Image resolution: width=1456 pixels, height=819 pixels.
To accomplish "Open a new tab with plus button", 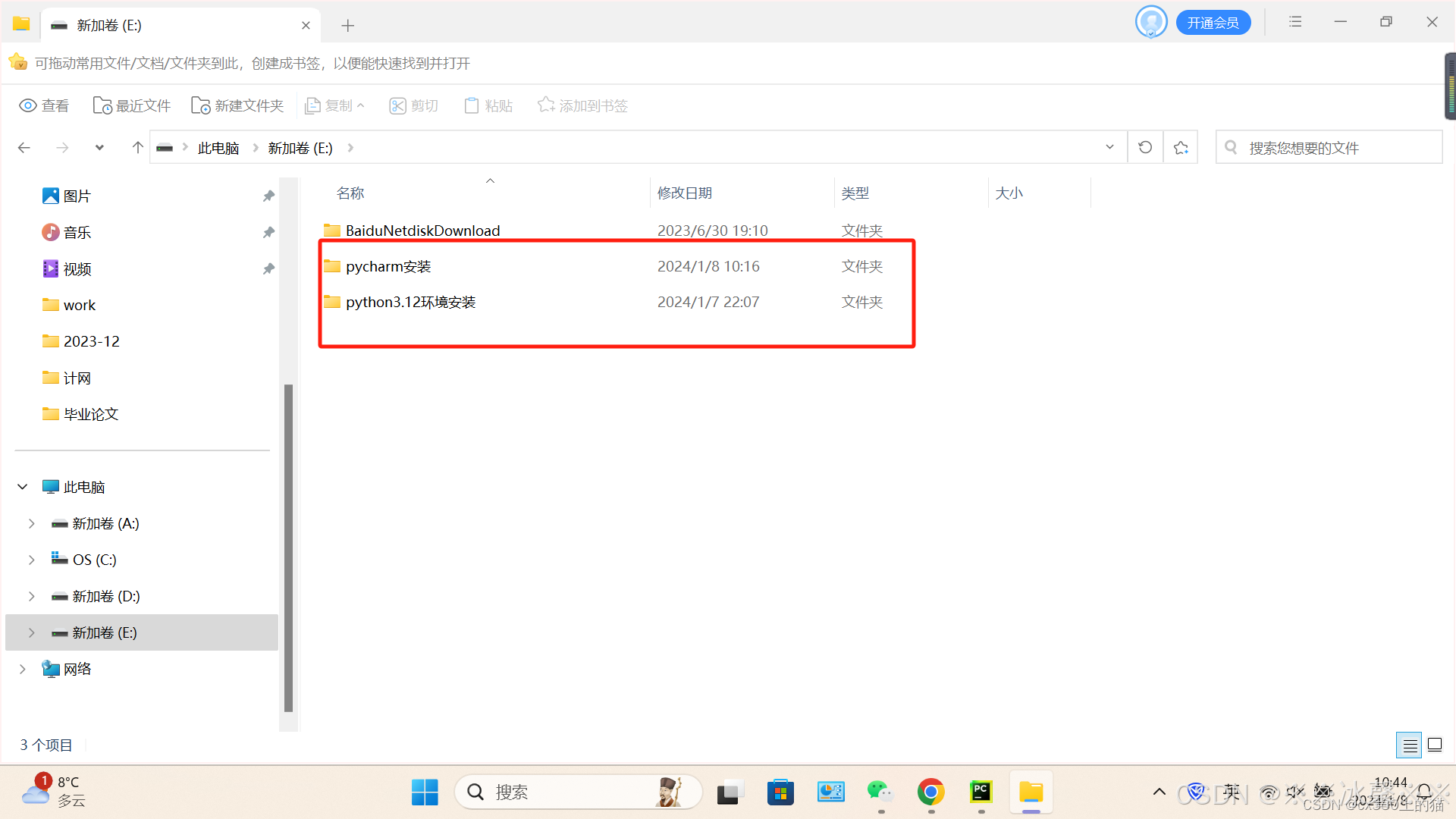I will click(x=347, y=26).
